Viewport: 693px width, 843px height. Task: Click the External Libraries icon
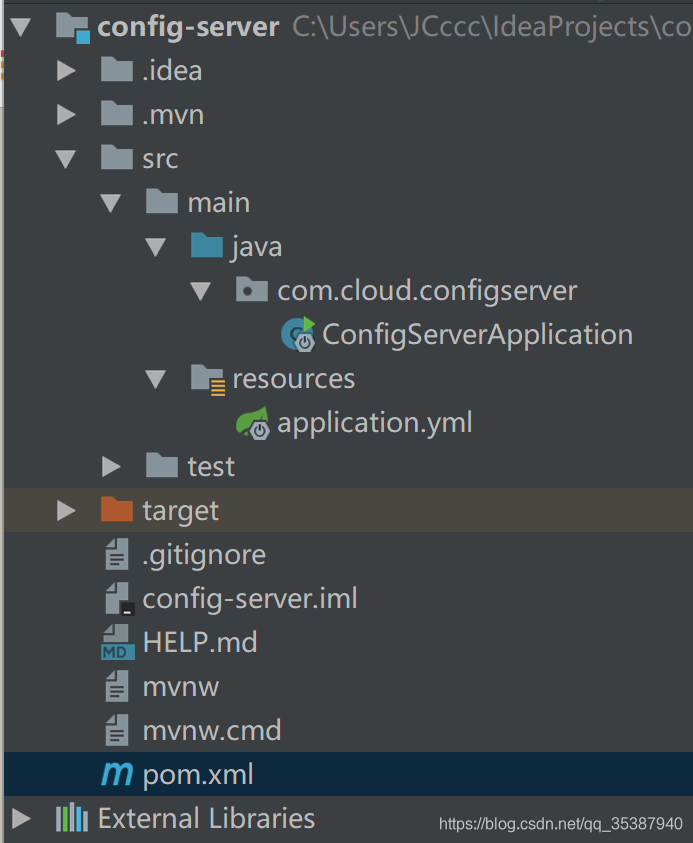click(71, 818)
